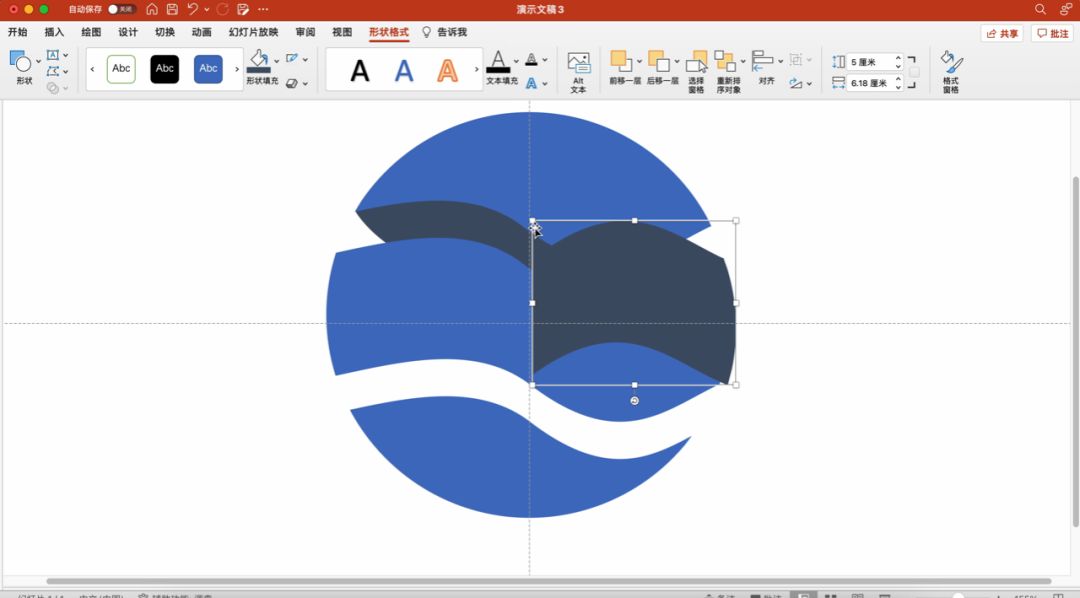Click the 文本填充 text fill icon
The width and height of the screenshot is (1080, 598).
pyautogui.click(x=498, y=61)
